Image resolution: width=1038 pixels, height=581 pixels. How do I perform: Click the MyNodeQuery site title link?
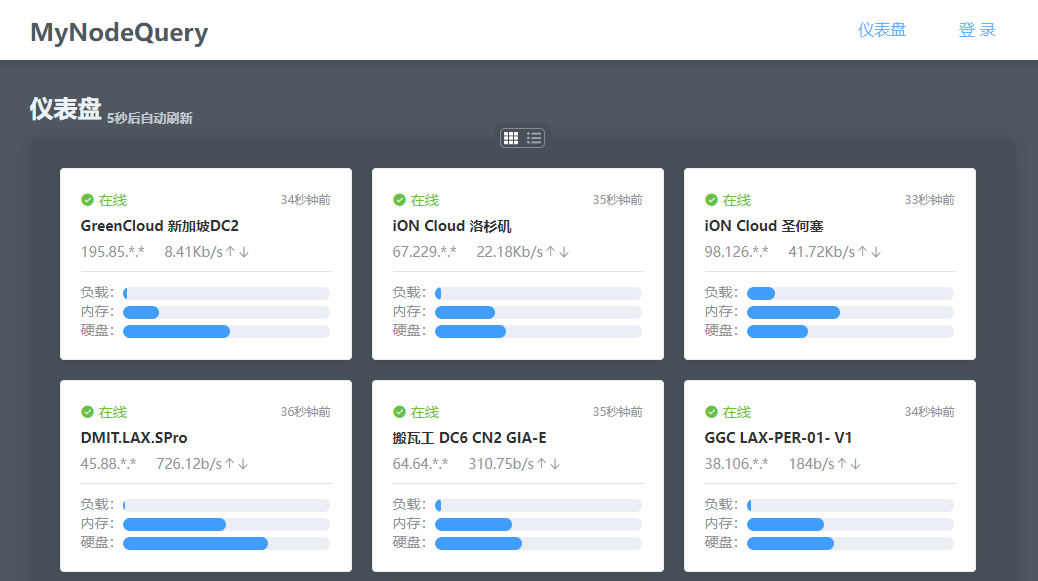119,32
